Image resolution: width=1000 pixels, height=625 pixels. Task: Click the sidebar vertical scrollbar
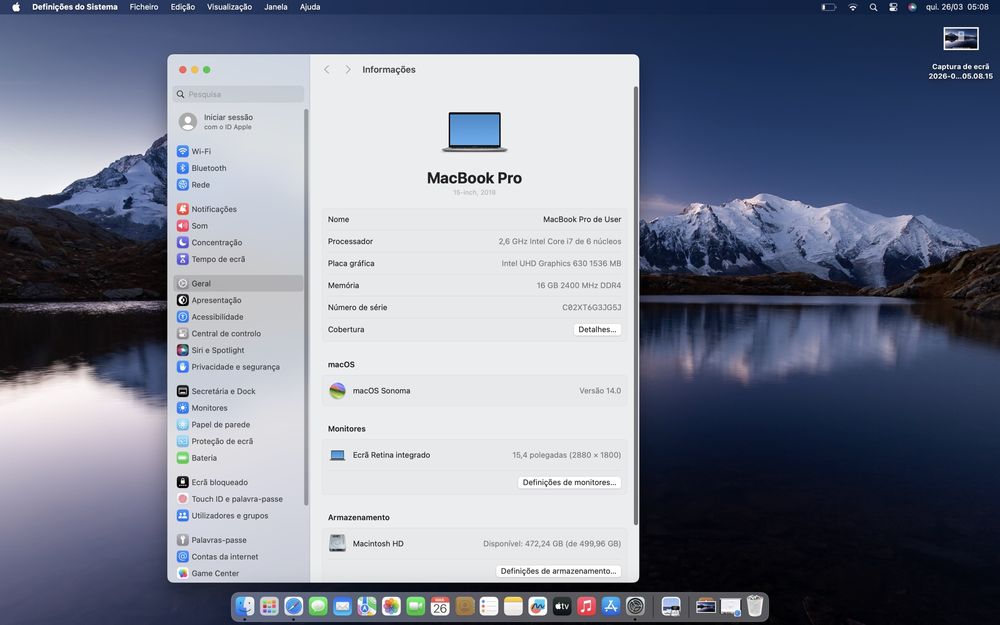306,306
